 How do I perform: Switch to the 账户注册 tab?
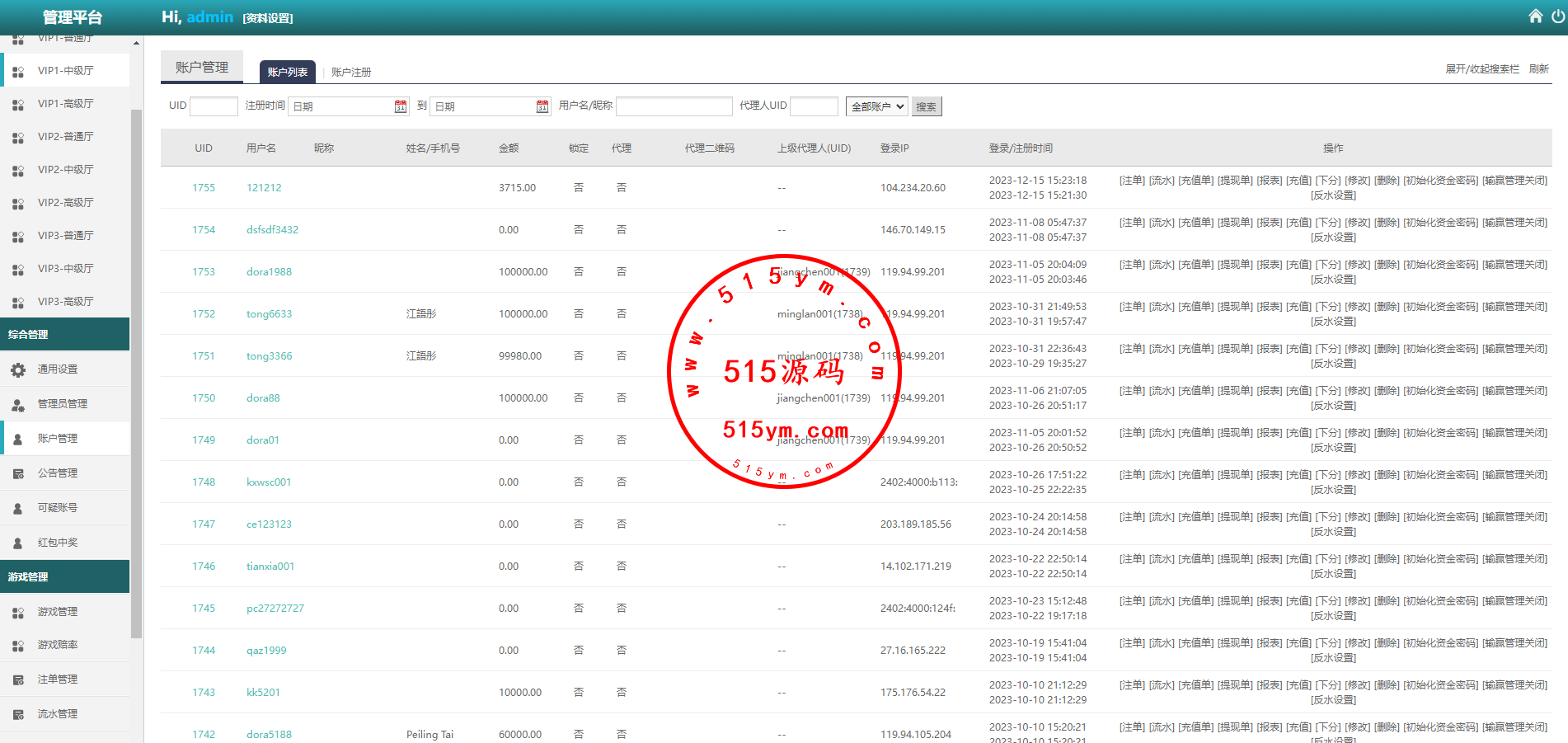[x=351, y=73]
